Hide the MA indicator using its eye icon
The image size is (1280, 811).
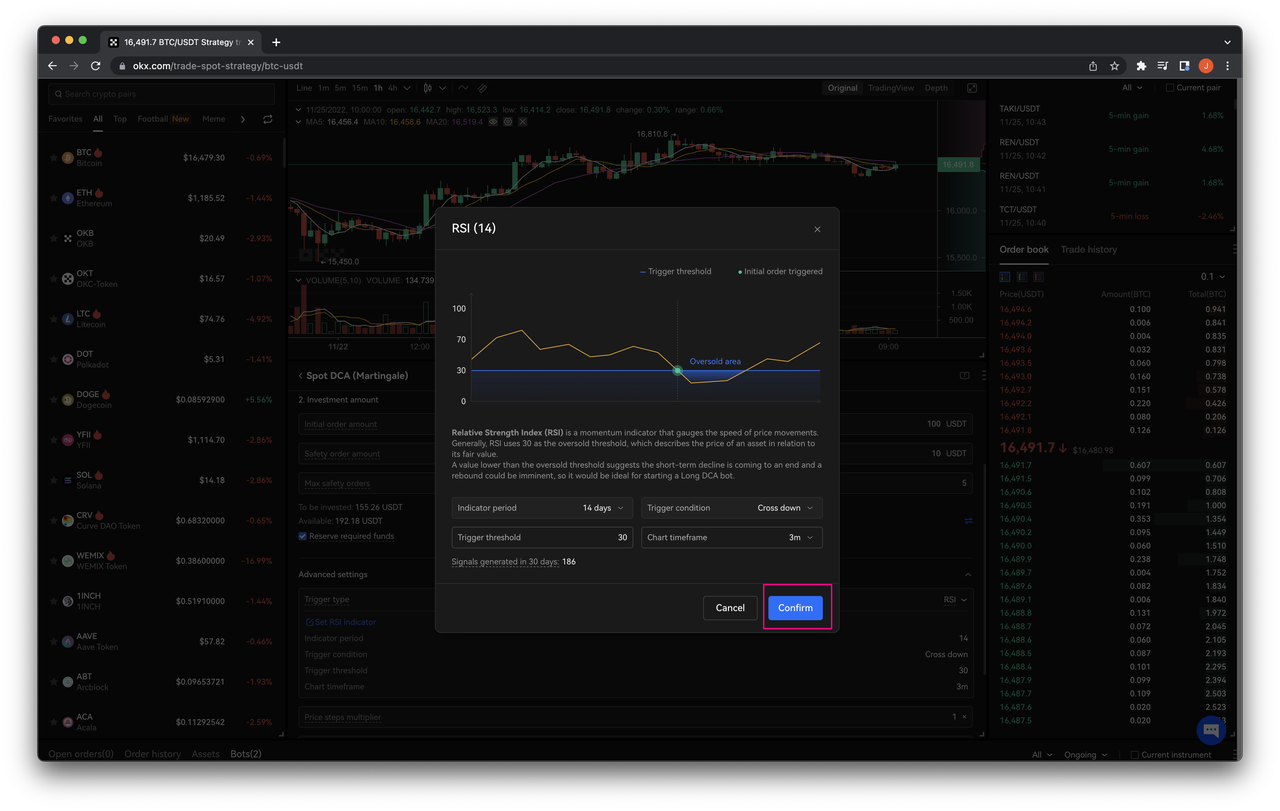tap(493, 121)
